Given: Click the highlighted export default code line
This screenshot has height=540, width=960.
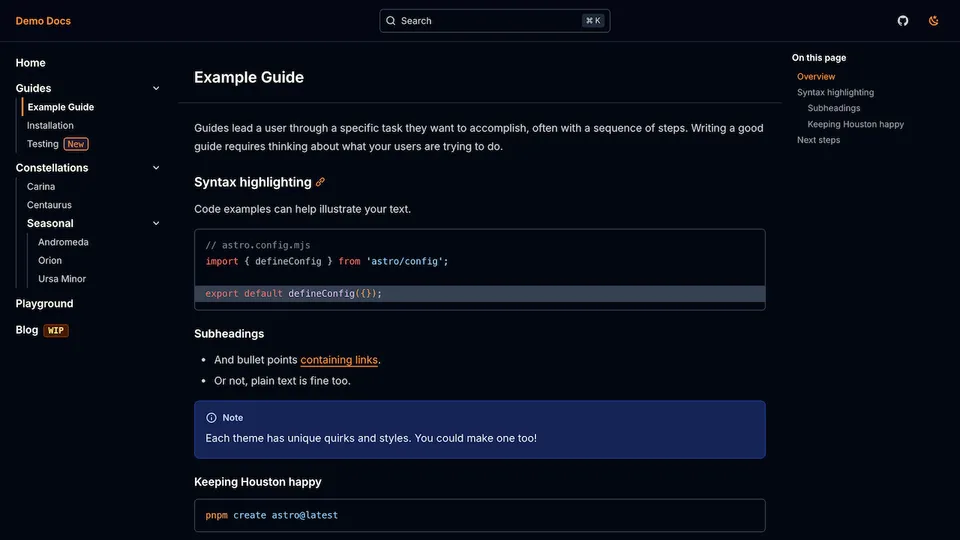Looking at the screenshot, I should (480, 294).
